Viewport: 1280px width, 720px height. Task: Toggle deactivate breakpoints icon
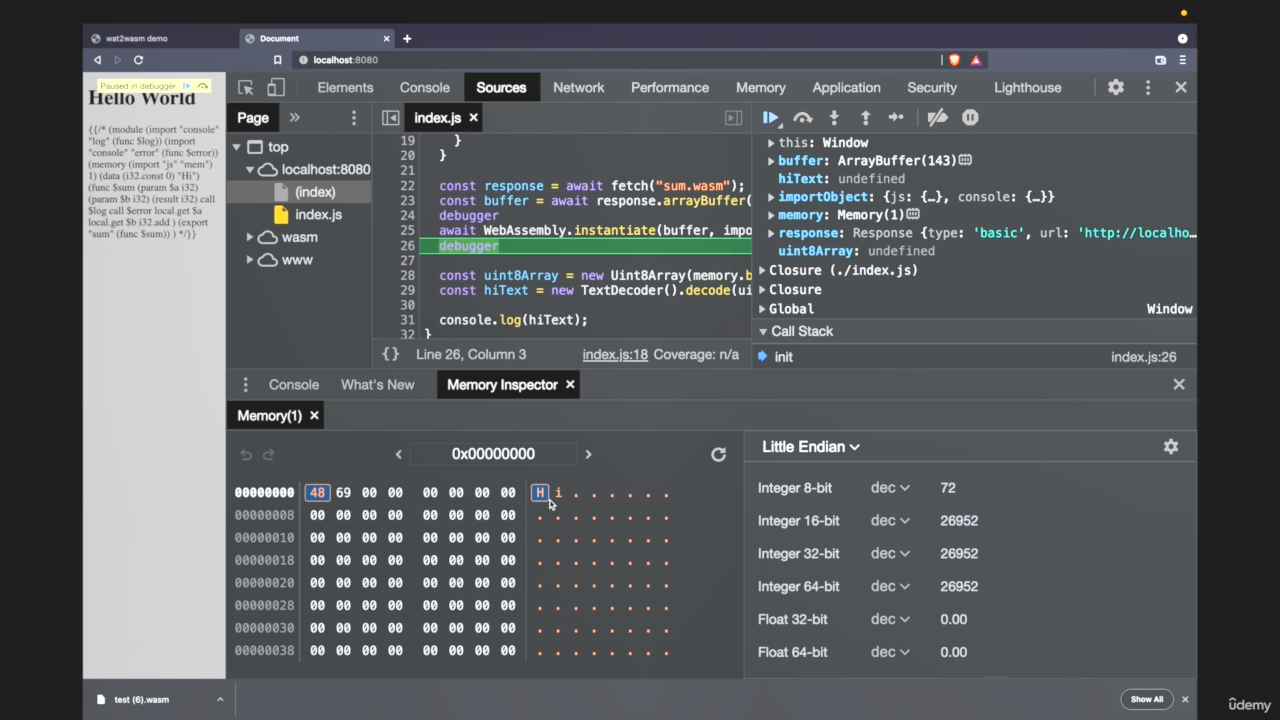click(937, 118)
